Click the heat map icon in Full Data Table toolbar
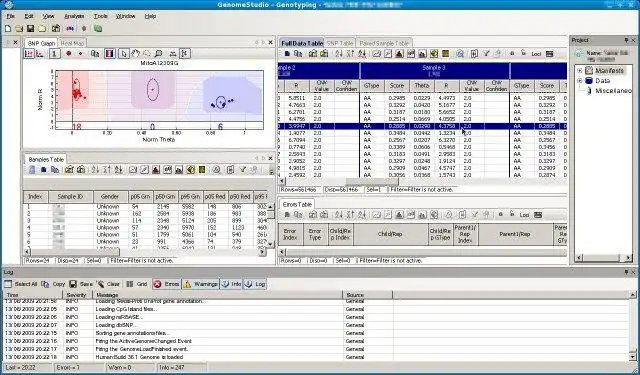The width and height of the screenshot is (640, 375). [445, 53]
